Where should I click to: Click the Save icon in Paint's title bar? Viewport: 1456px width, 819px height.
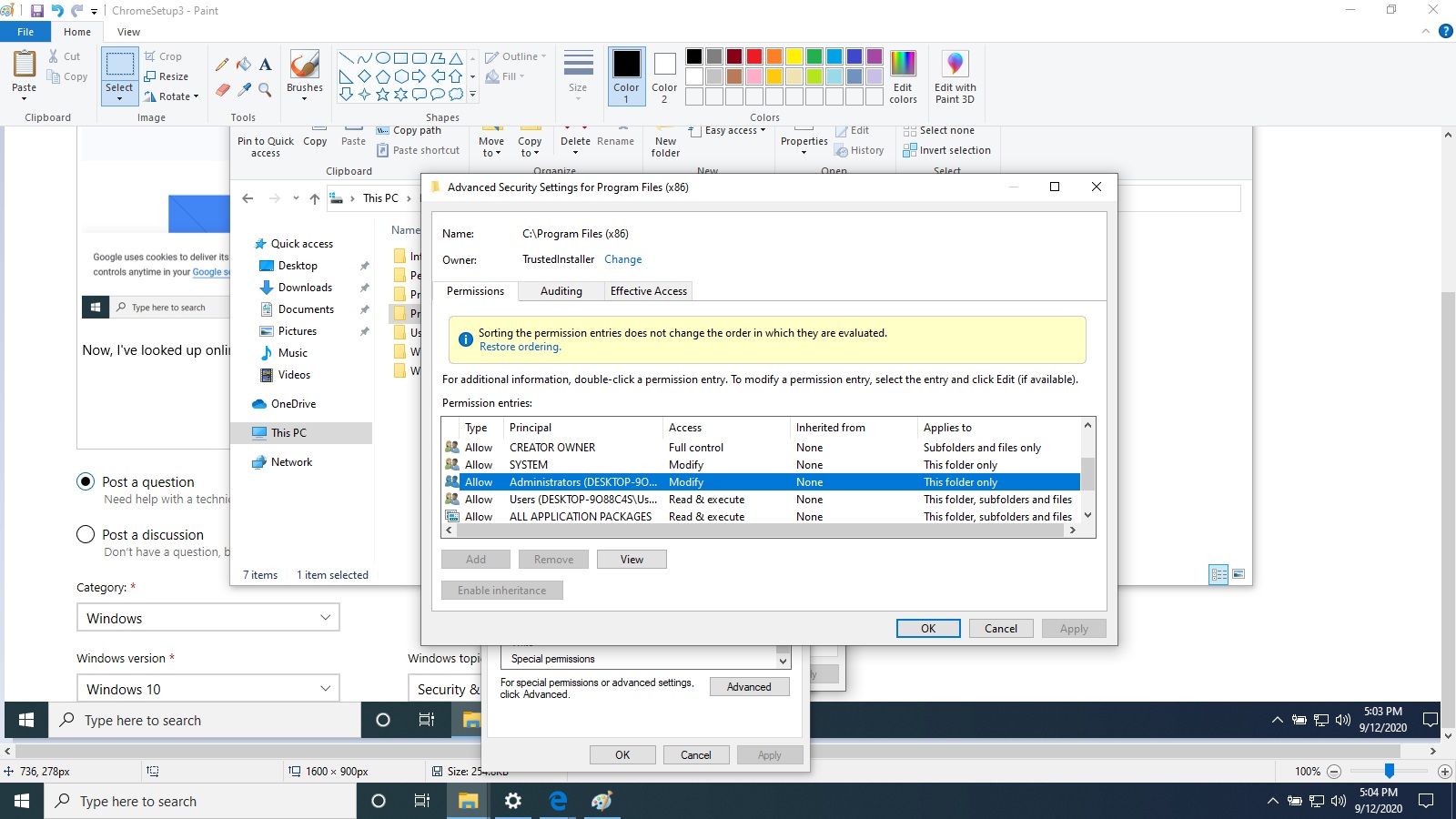[x=37, y=11]
